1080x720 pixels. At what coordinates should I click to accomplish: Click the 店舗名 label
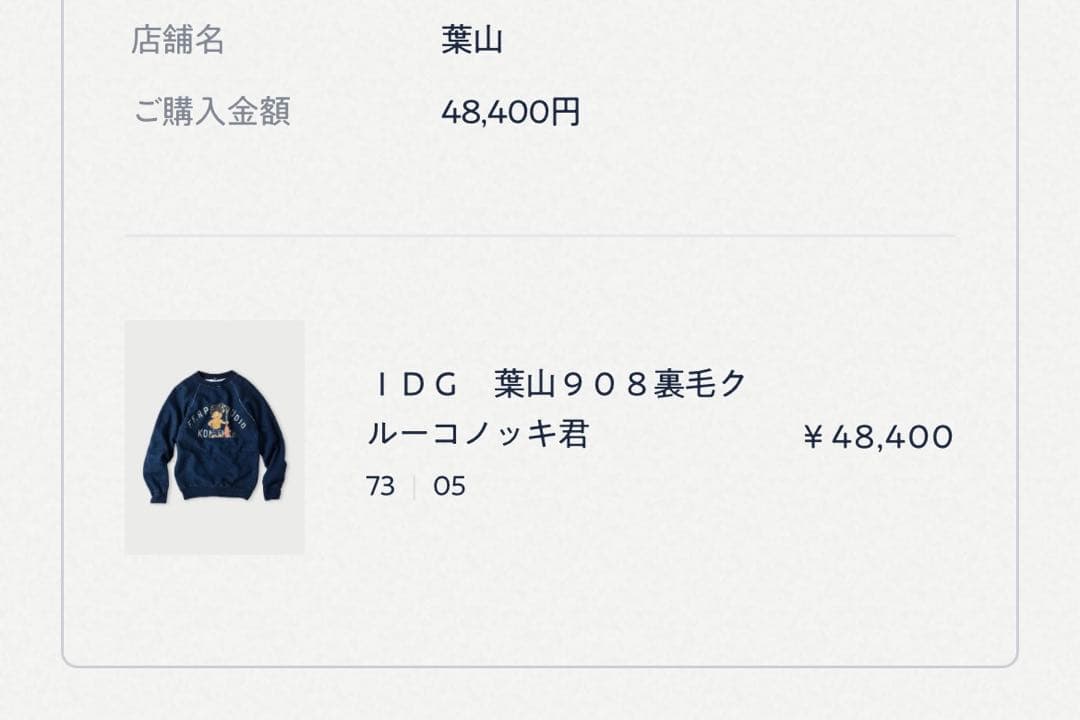click(178, 41)
